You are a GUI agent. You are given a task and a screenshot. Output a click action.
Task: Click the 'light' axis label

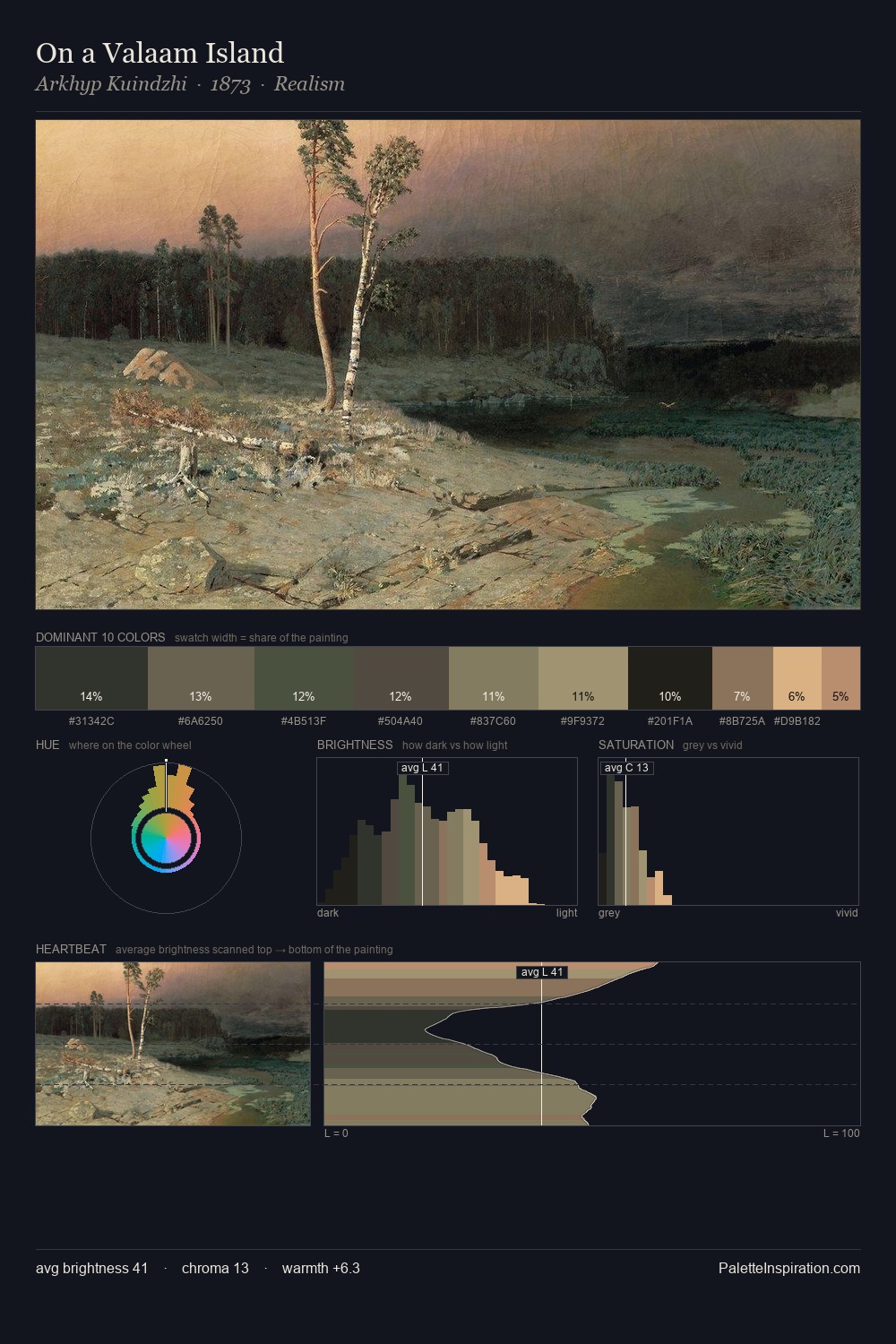pyautogui.click(x=567, y=913)
